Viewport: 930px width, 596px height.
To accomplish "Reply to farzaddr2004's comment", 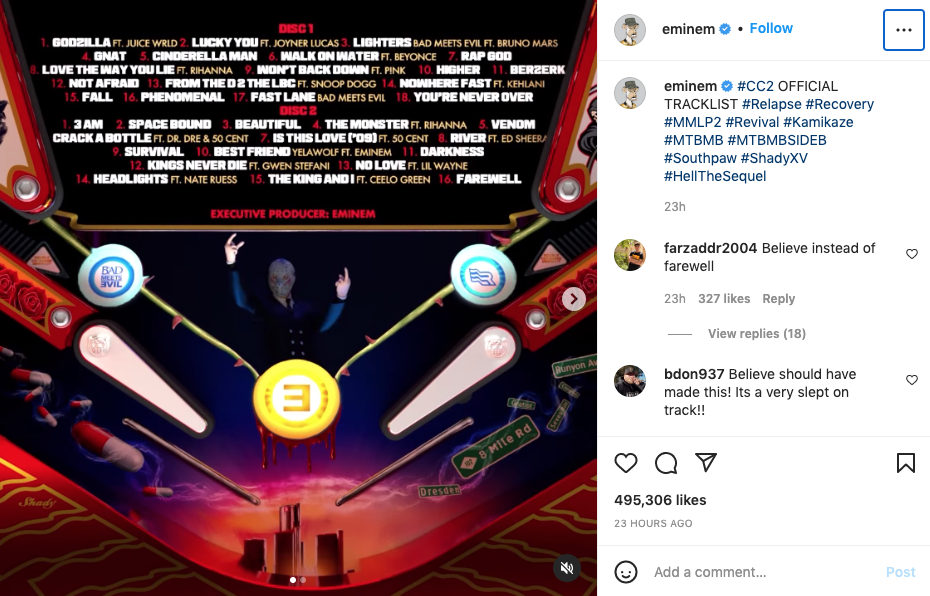I will coord(778,298).
